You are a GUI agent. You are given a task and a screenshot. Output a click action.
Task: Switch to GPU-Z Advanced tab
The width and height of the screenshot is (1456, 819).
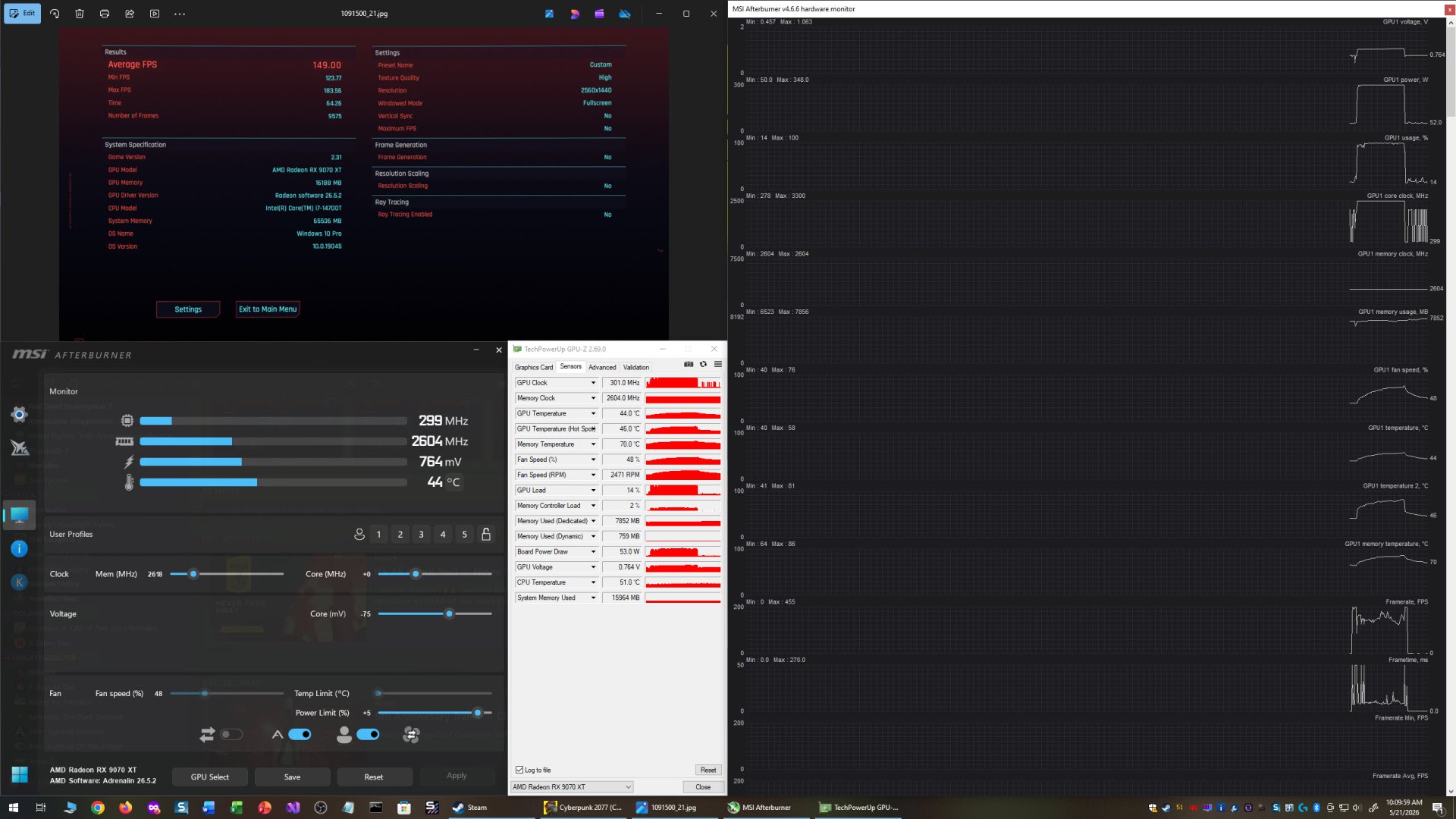click(602, 367)
